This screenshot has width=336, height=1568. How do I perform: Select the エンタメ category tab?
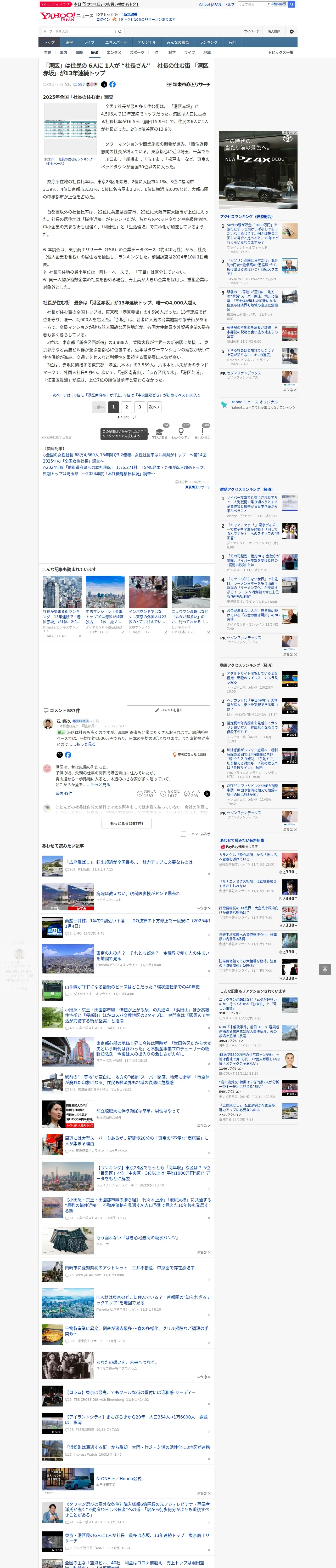pyautogui.click(x=114, y=52)
